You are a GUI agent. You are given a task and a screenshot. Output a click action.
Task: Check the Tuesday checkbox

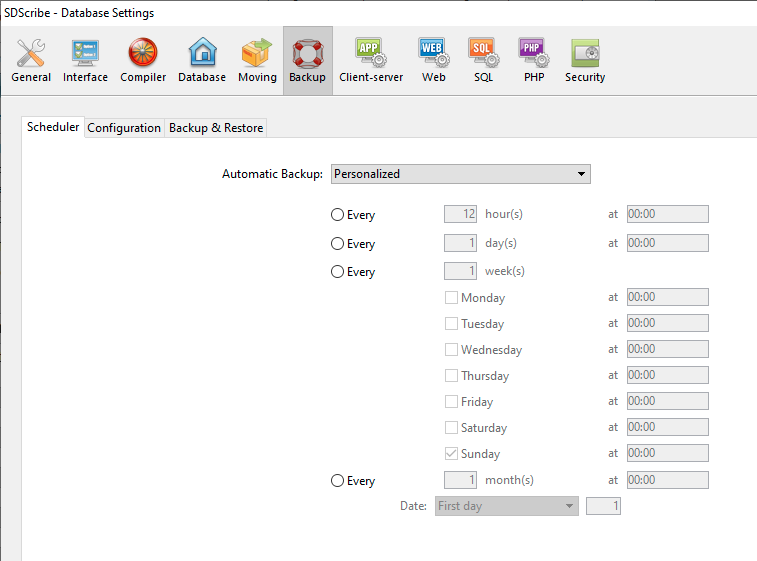point(451,323)
